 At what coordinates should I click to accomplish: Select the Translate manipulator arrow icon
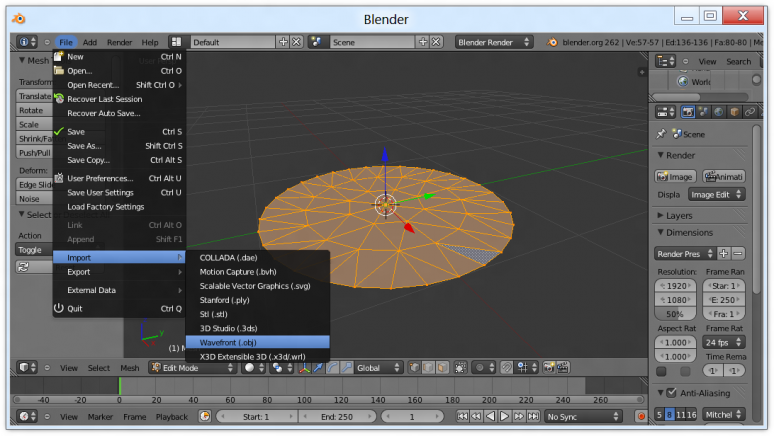318,367
